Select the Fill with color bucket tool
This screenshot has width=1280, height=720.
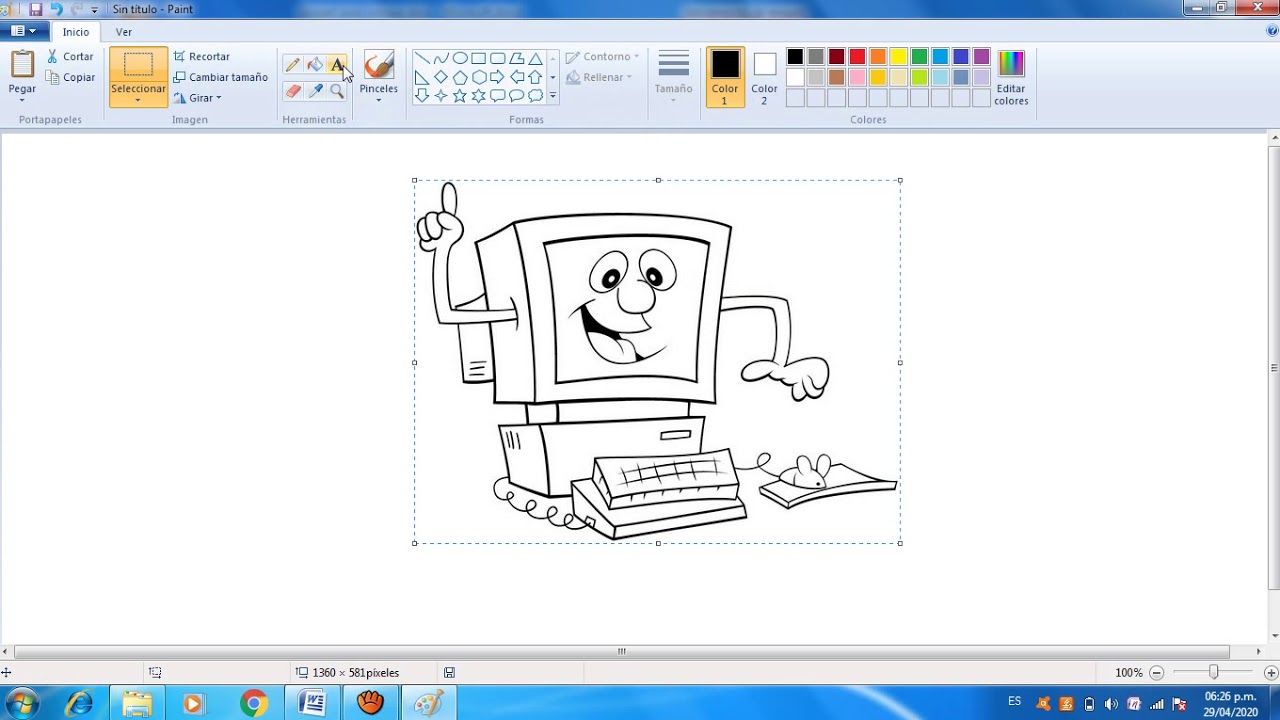[x=315, y=65]
